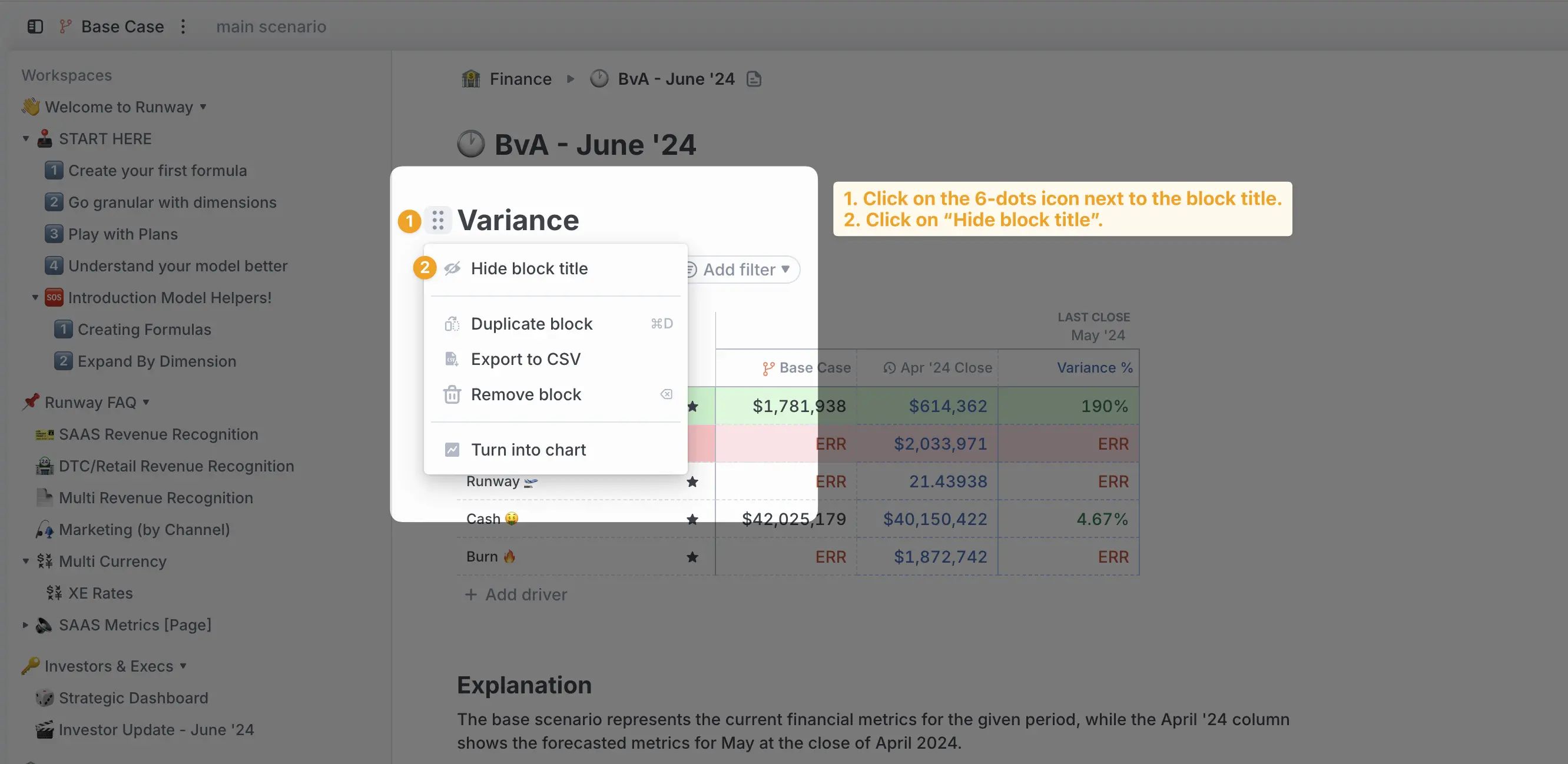This screenshot has height=764, width=1568.
Task: Collapse the START HERE tree section
Action: click(x=25, y=139)
